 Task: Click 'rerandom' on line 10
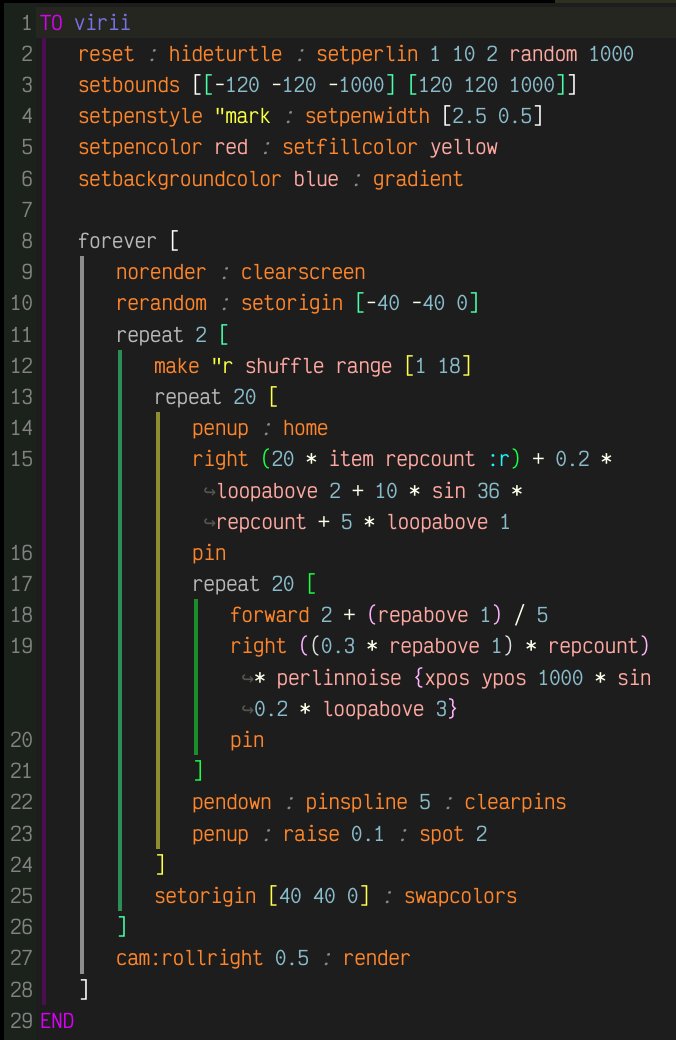[x=161, y=303]
